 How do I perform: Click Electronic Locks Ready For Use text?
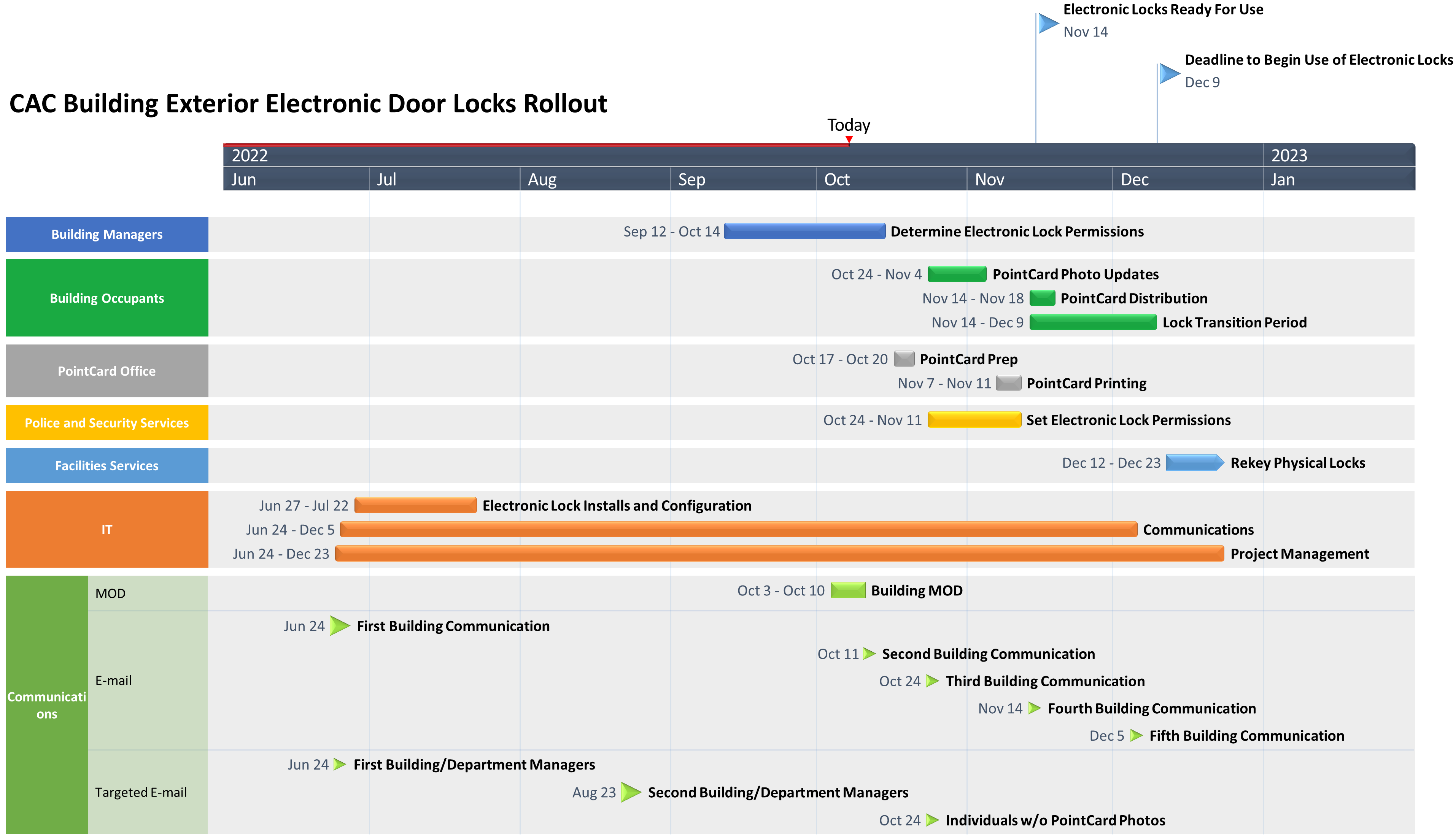tap(1163, 9)
